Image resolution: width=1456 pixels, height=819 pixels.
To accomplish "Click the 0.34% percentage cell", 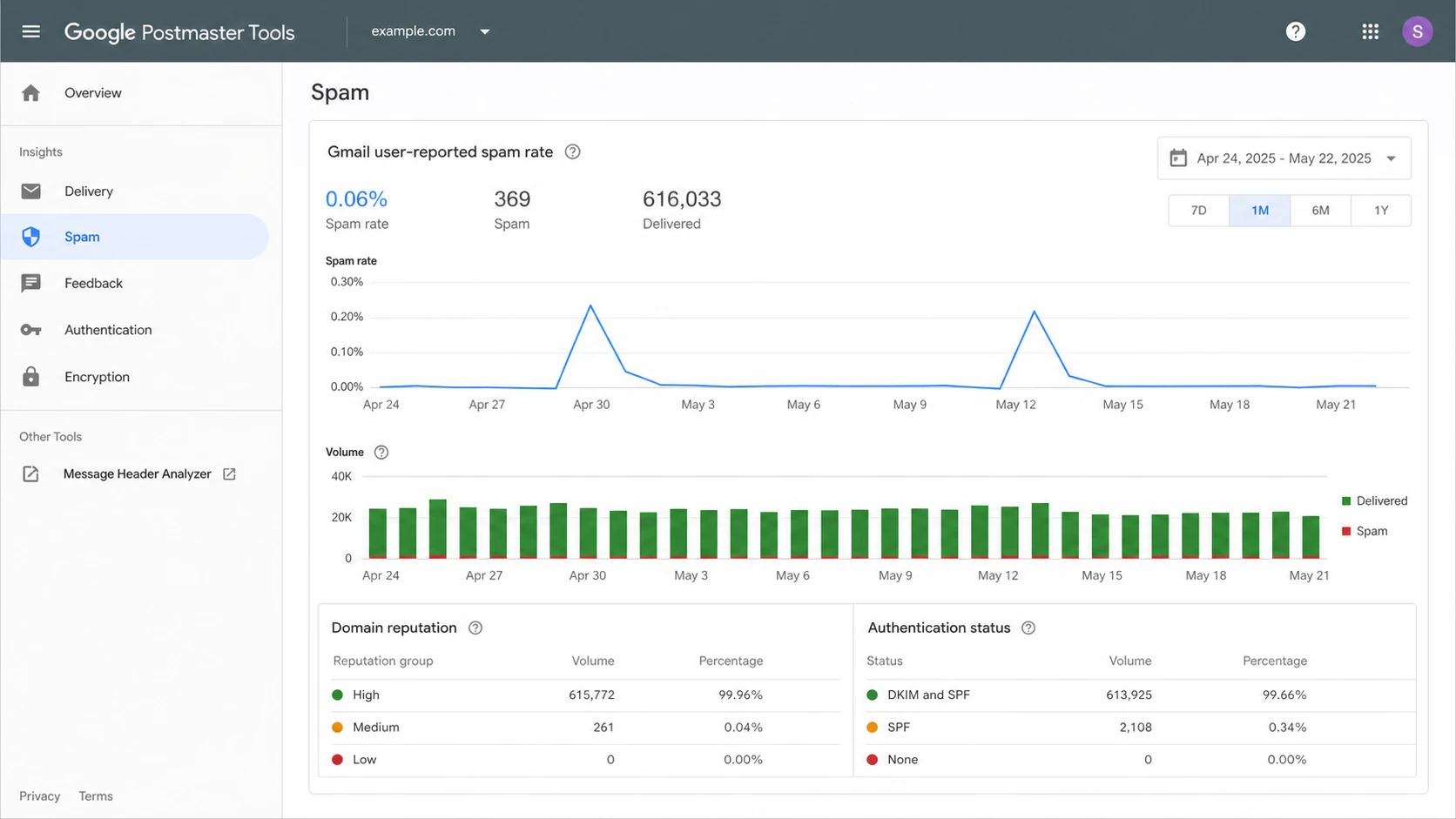I will click(1287, 728).
